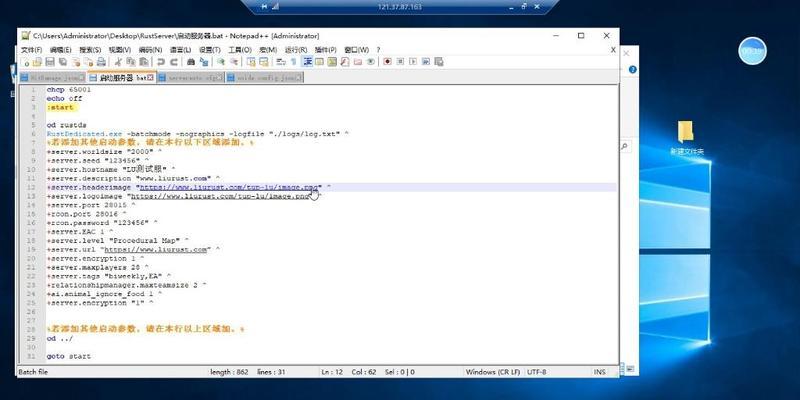Toggle synchronized horizontal scrolling icon

[x=263, y=62]
